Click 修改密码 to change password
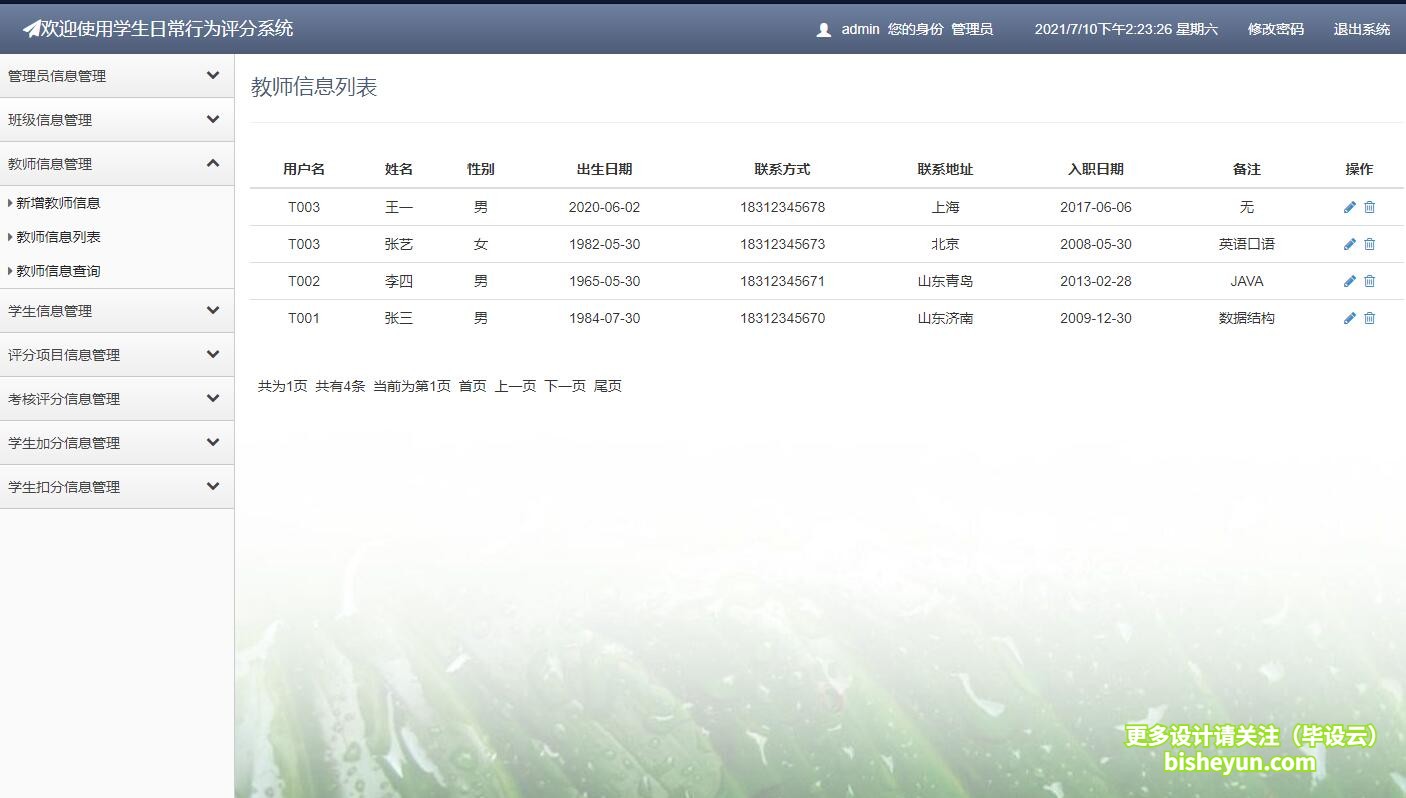Screen dimensions: 1406x798 (1275, 29)
